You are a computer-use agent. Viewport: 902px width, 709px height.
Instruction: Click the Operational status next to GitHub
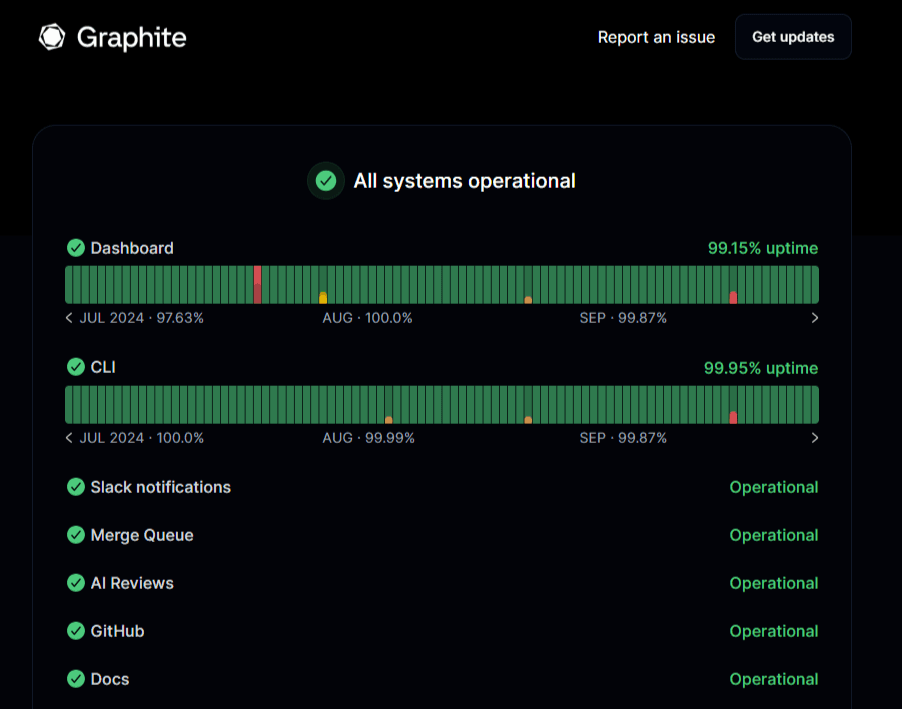(x=774, y=631)
